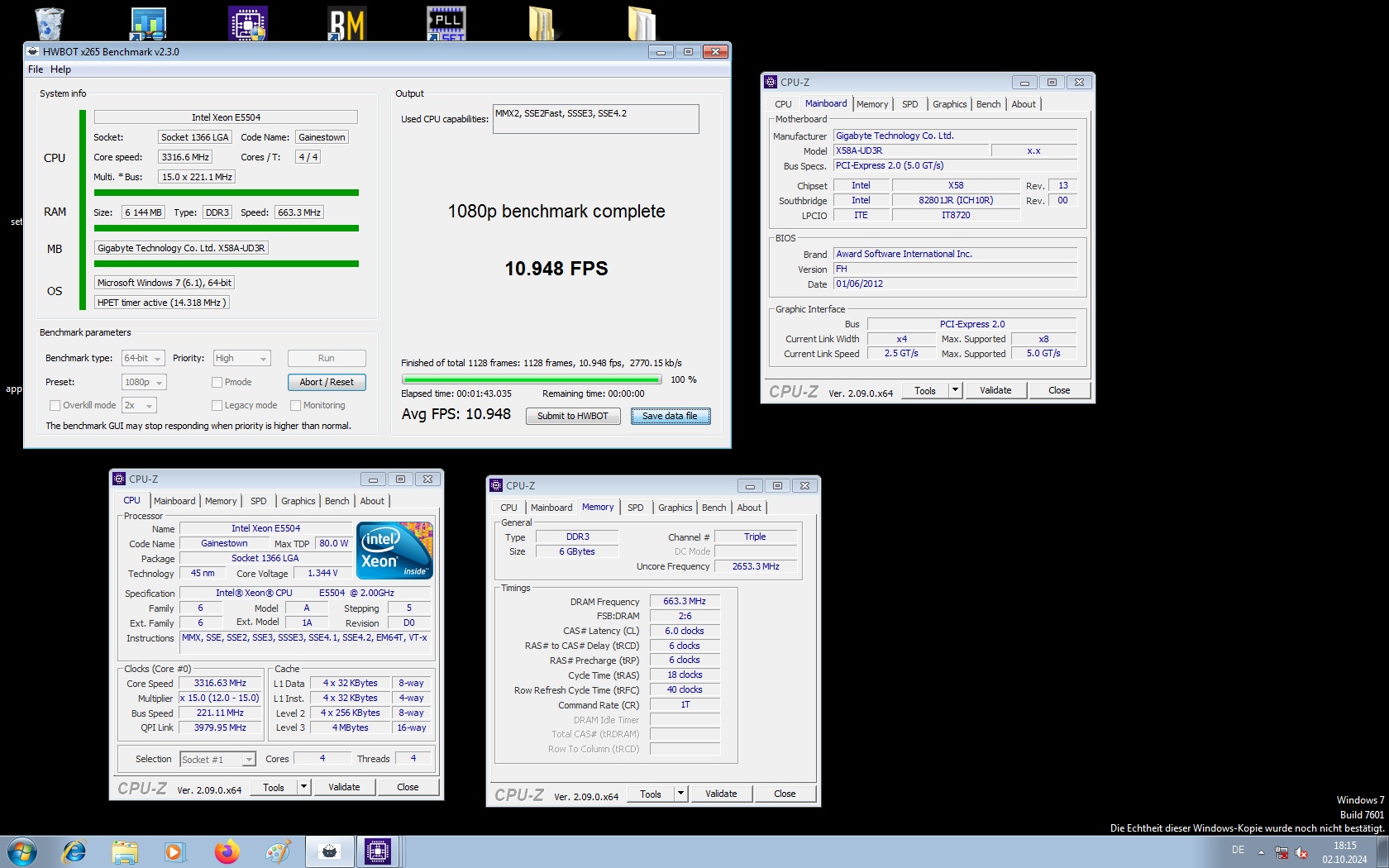Click the Intel Xeon inside logo
Image resolution: width=1389 pixels, height=868 pixels.
394,551
